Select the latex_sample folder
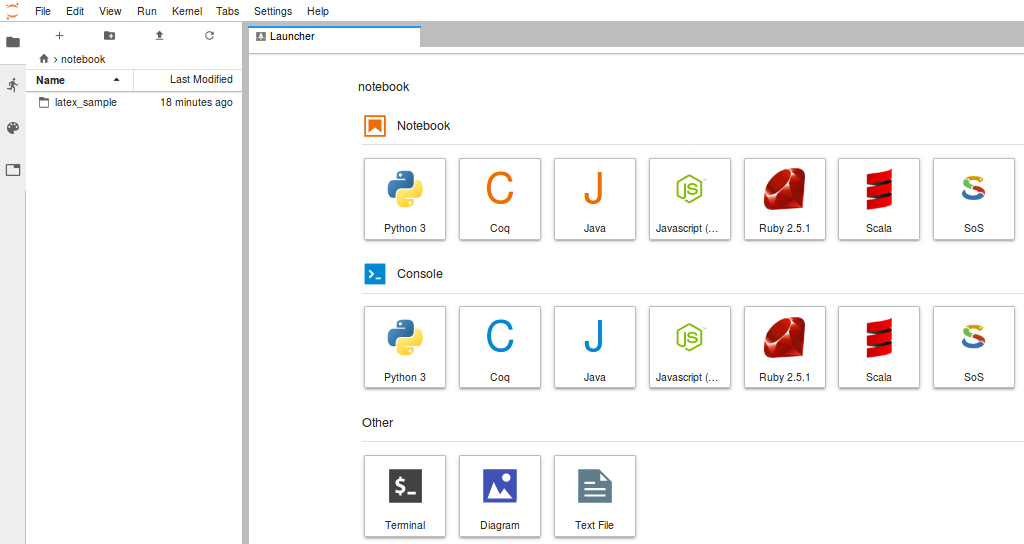 point(134,103)
